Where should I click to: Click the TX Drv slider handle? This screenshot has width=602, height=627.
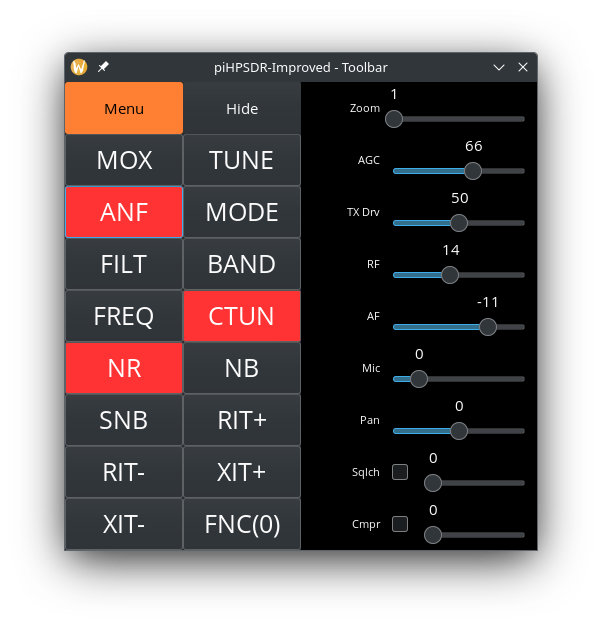(x=459, y=223)
